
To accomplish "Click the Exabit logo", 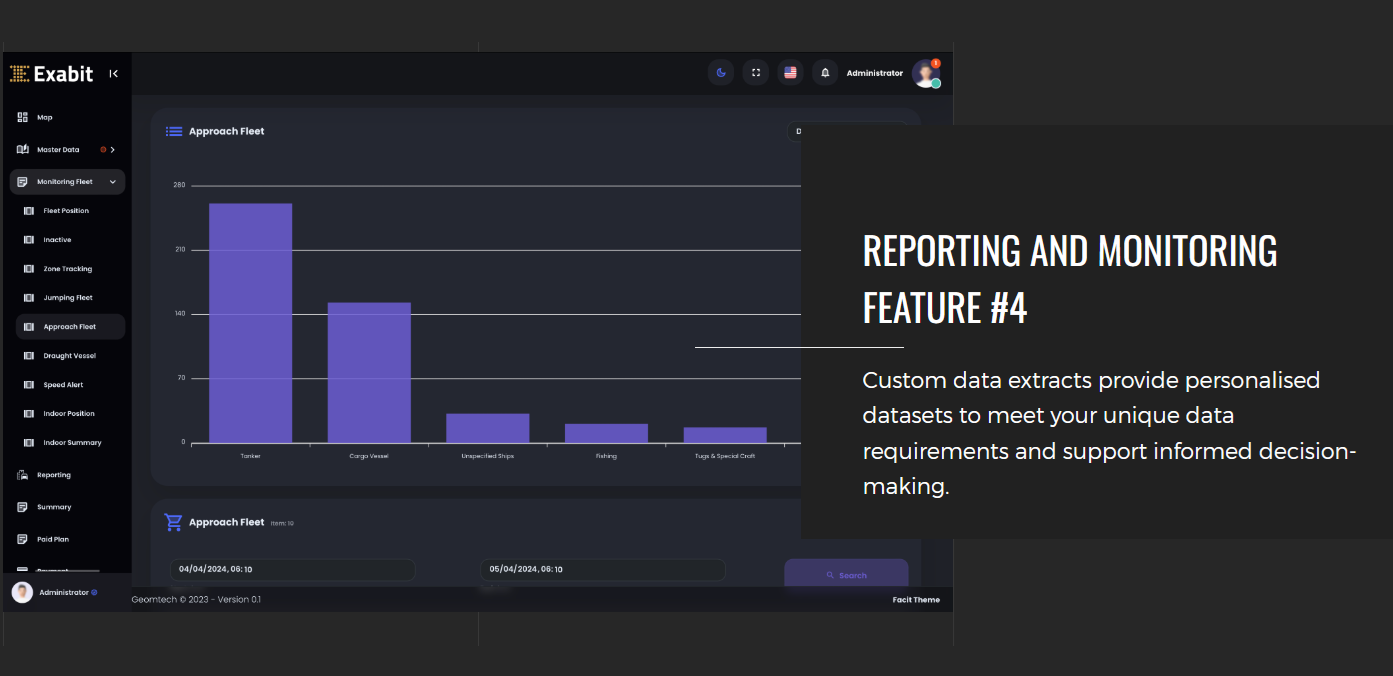I will point(52,73).
